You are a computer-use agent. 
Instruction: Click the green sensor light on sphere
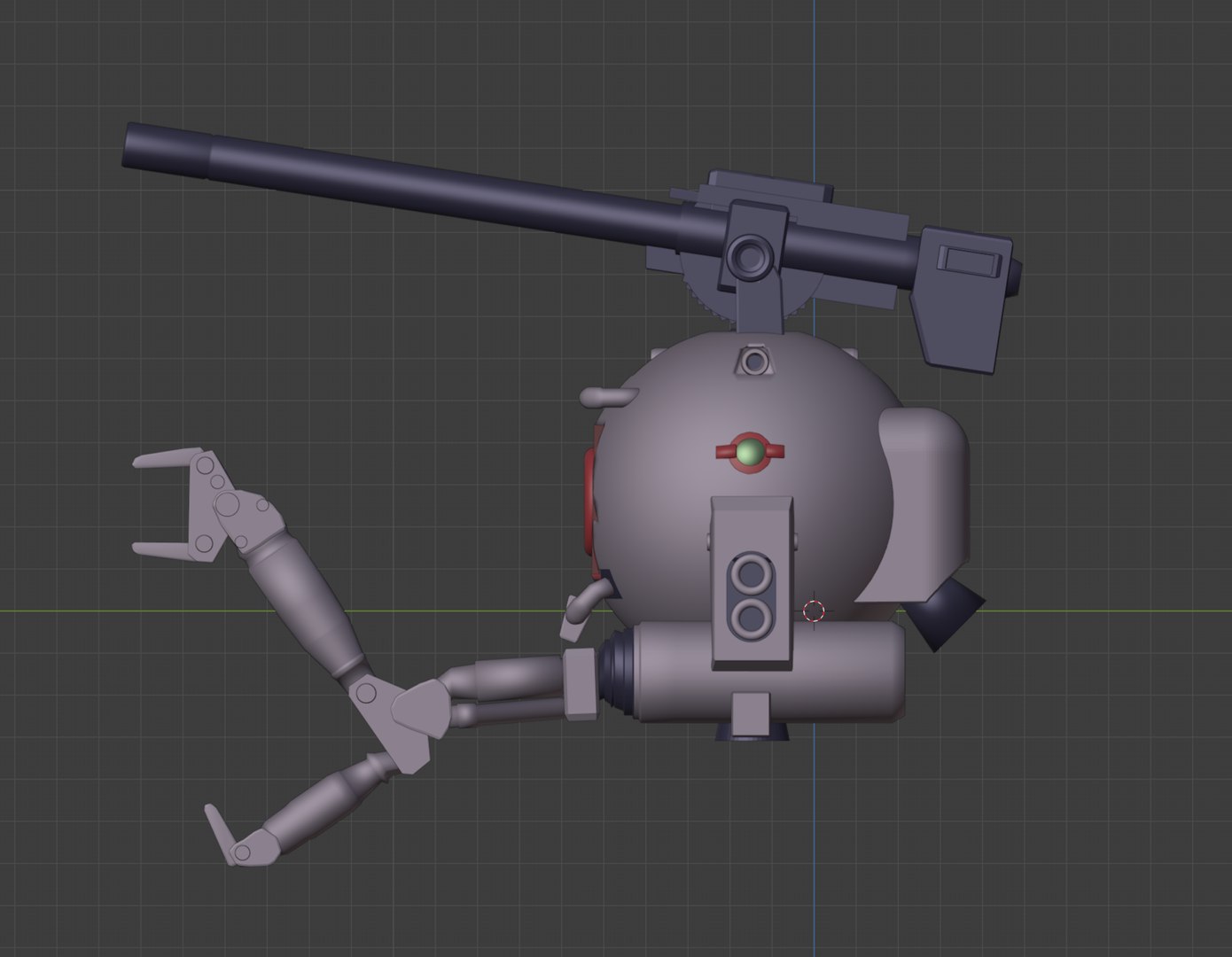point(750,452)
